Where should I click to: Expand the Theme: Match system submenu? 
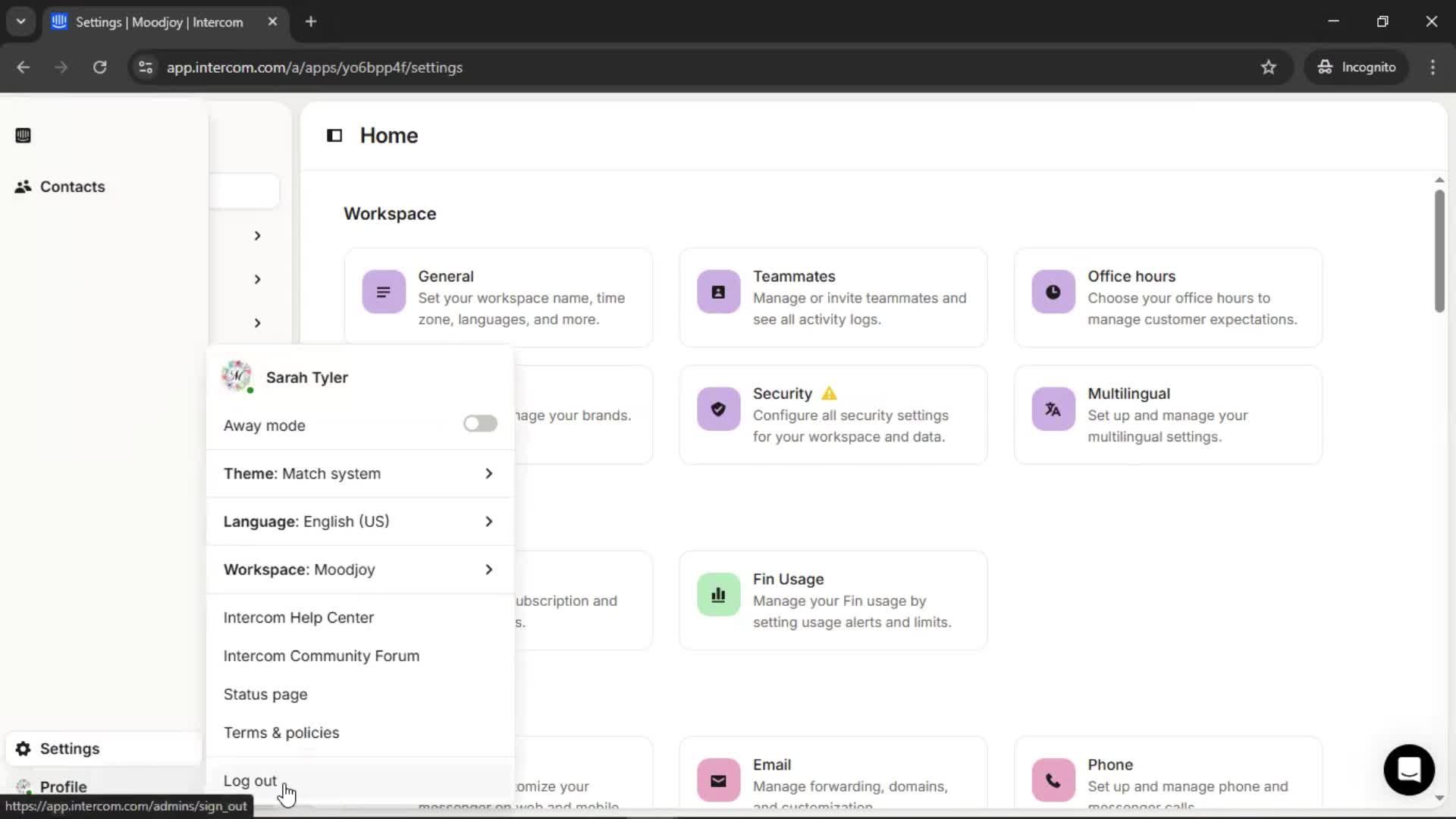tap(359, 473)
